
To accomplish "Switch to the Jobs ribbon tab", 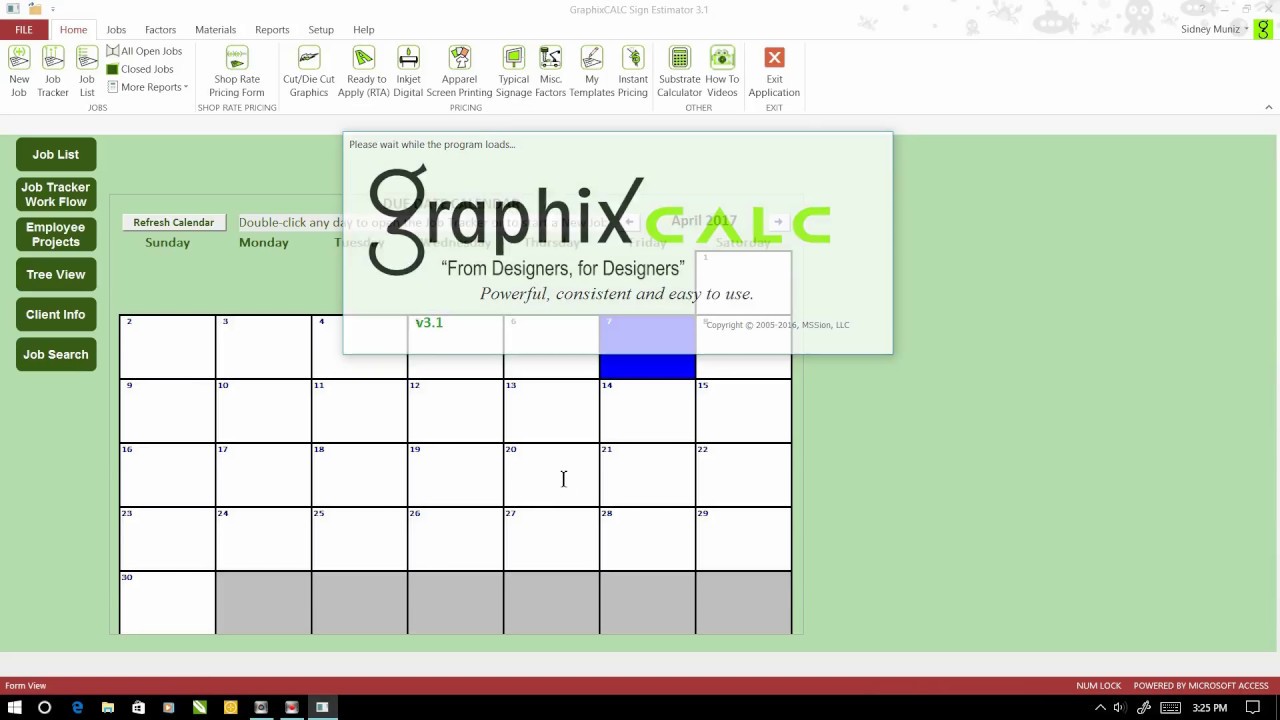I will (x=116, y=30).
